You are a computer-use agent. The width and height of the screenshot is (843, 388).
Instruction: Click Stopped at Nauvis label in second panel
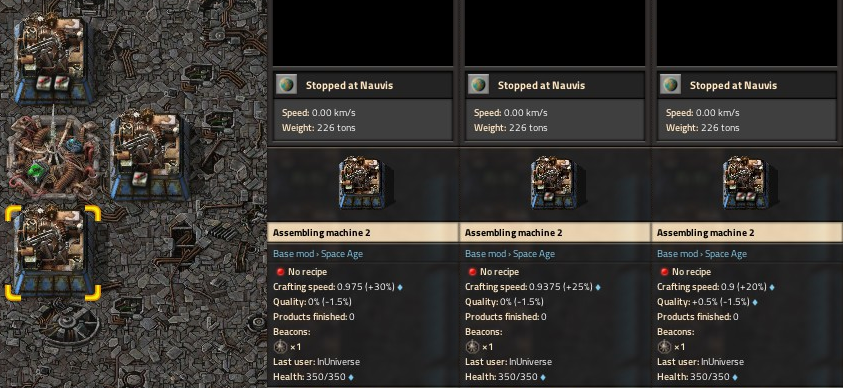pos(540,85)
